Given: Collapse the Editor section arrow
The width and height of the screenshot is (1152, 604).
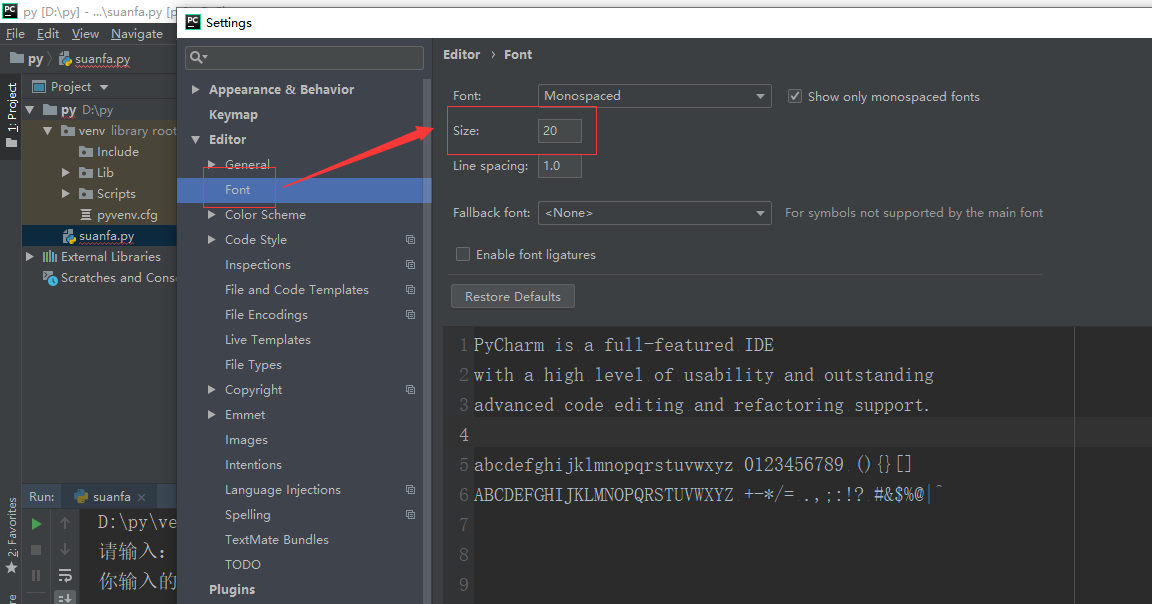Looking at the screenshot, I should click(195, 139).
